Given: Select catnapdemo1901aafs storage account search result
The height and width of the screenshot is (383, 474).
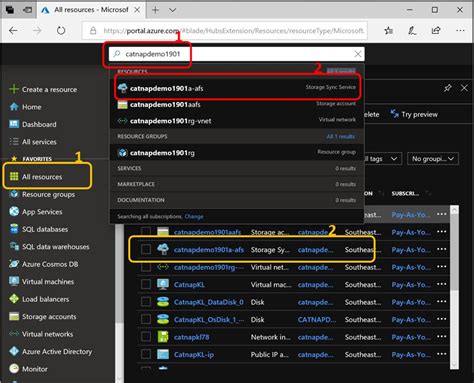Looking at the screenshot, I should (x=237, y=104).
